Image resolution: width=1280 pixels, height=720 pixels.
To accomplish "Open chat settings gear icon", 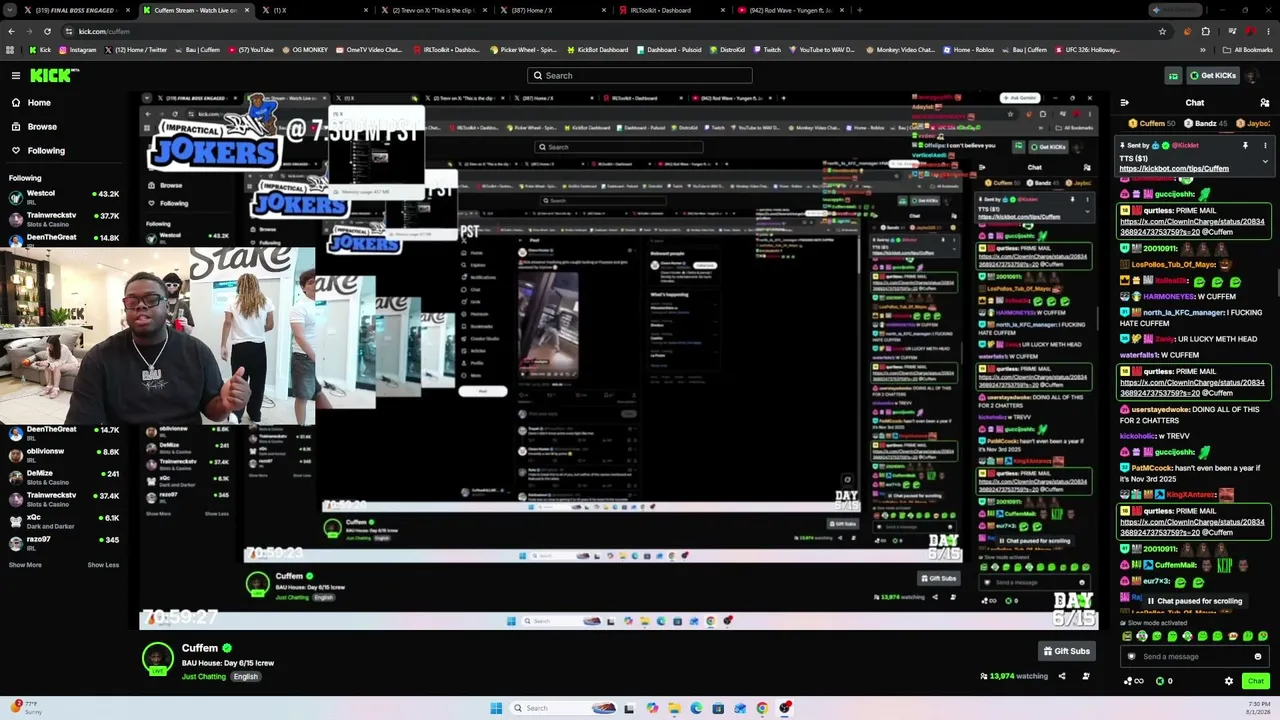I will tap(1229, 681).
